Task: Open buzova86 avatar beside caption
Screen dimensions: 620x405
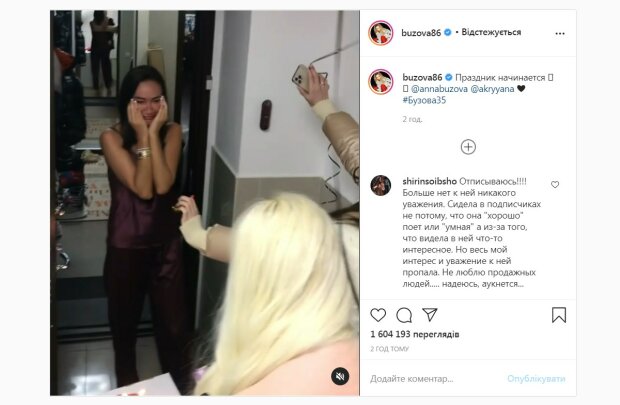Action: tap(381, 81)
